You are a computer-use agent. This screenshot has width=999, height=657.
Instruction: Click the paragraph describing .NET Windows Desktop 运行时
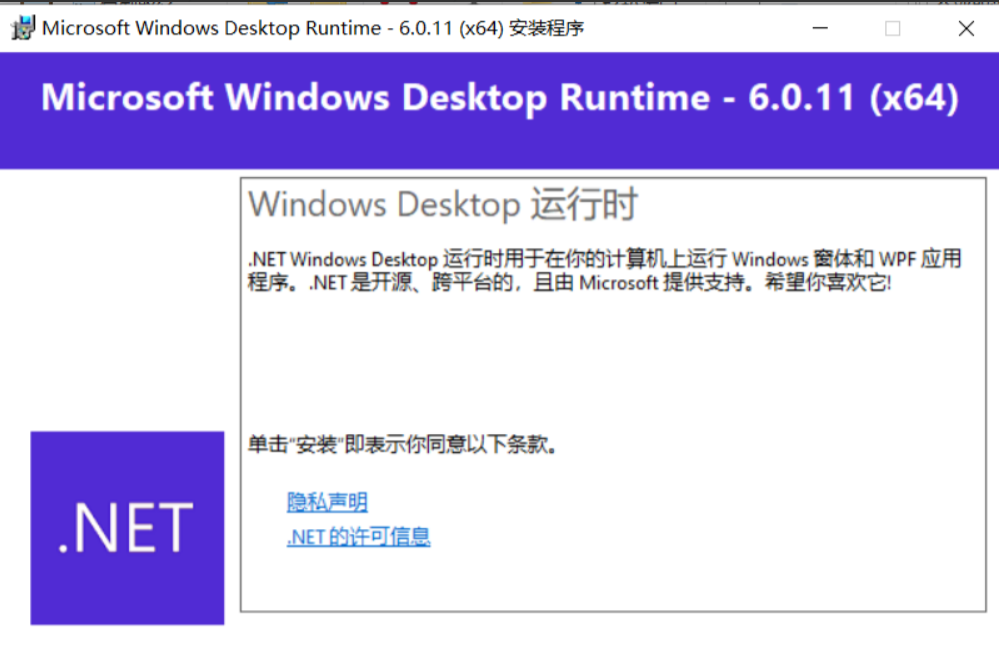(605, 270)
